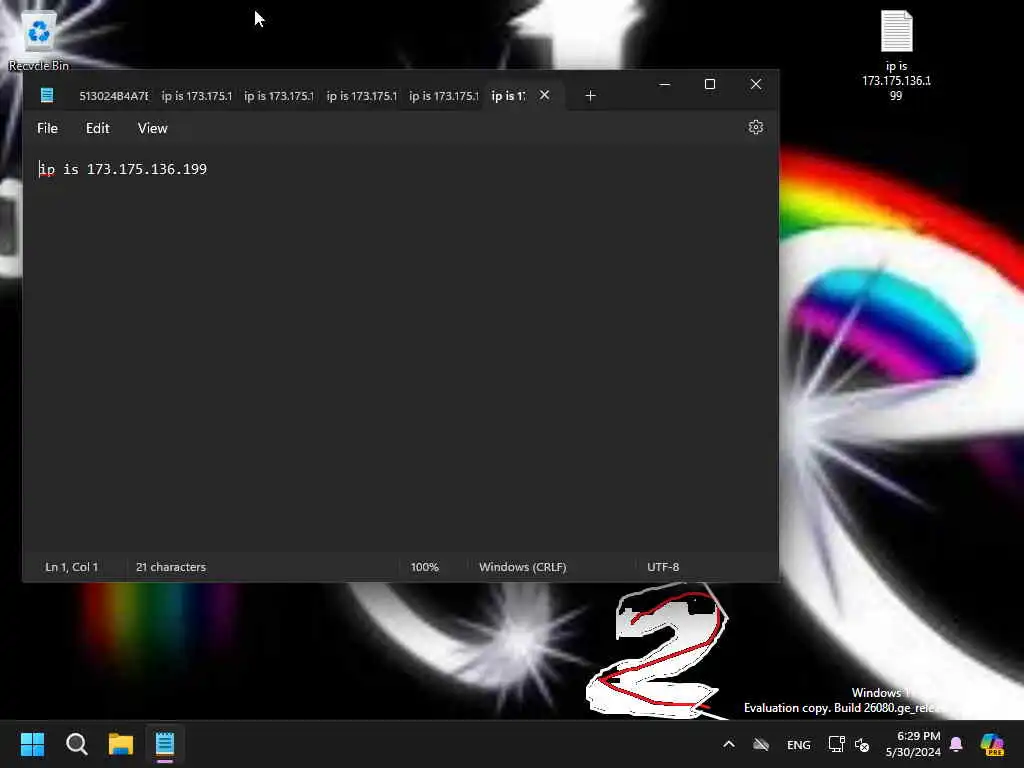Open the Edit menu
The height and width of the screenshot is (768, 1024).
97,128
